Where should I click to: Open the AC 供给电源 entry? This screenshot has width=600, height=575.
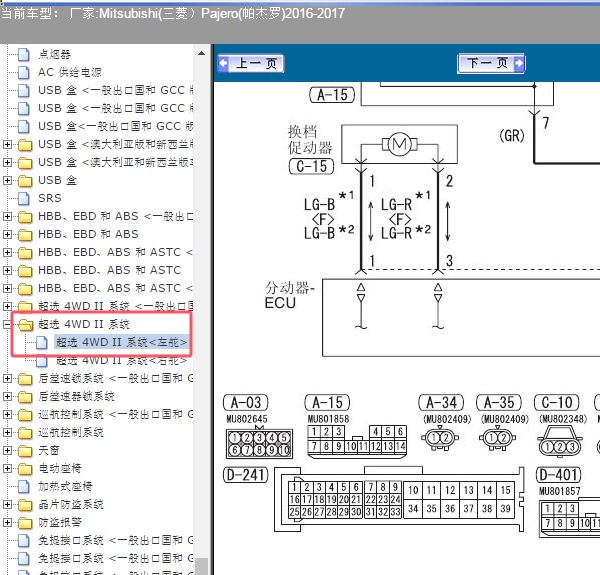click(x=70, y=72)
